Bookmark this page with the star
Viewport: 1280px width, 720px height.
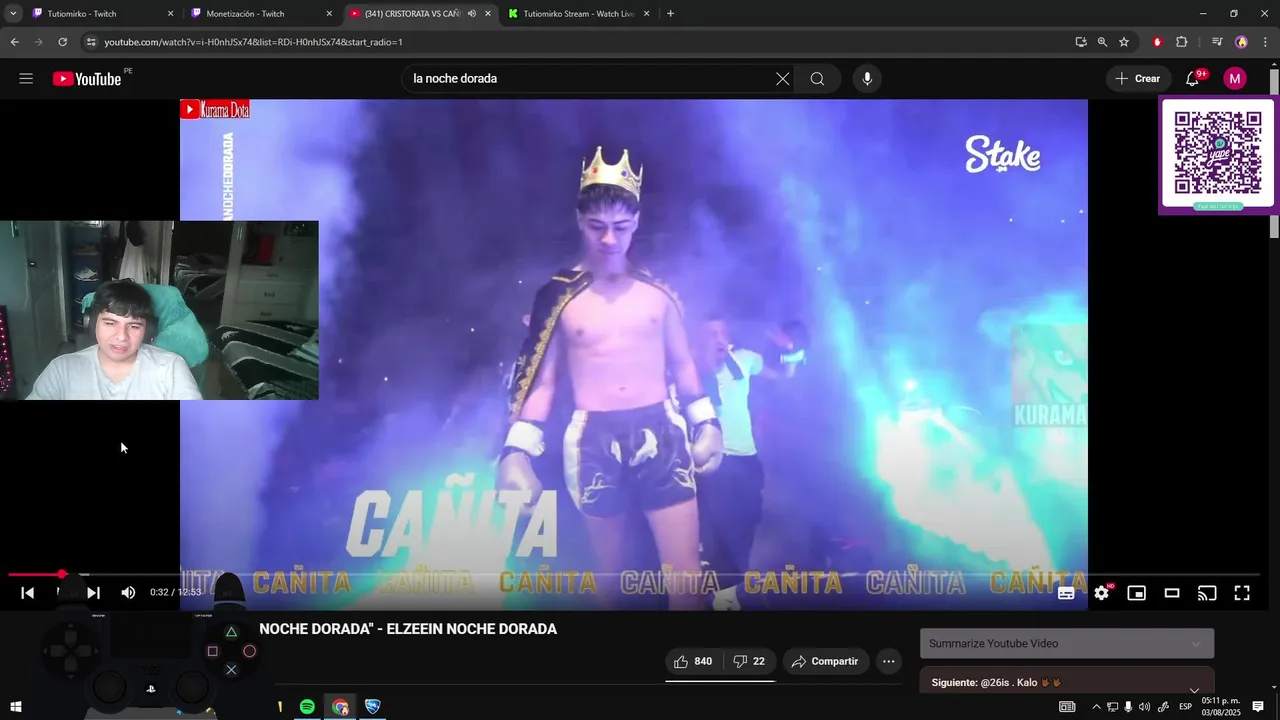coord(1124,42)
